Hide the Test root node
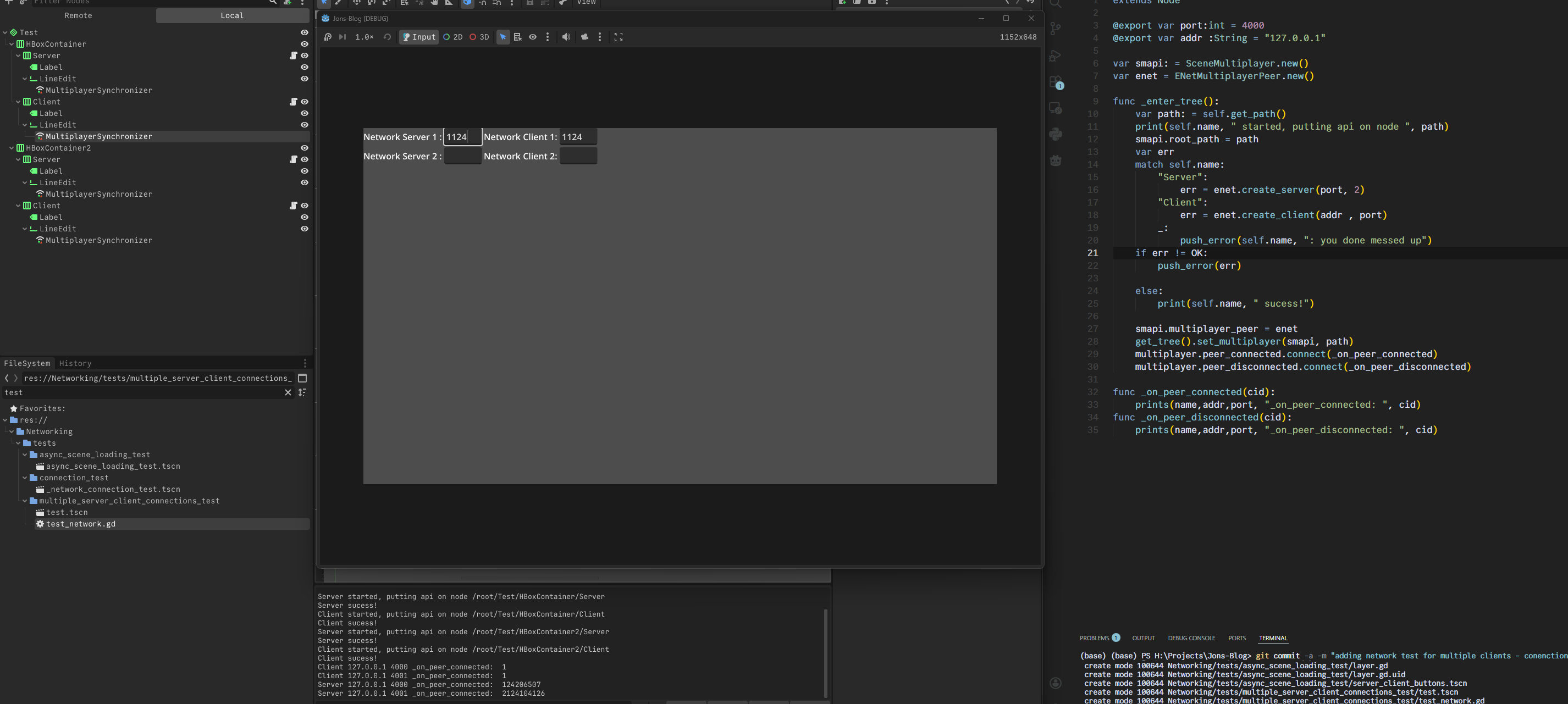1568x704 pixels. (305, 33)
